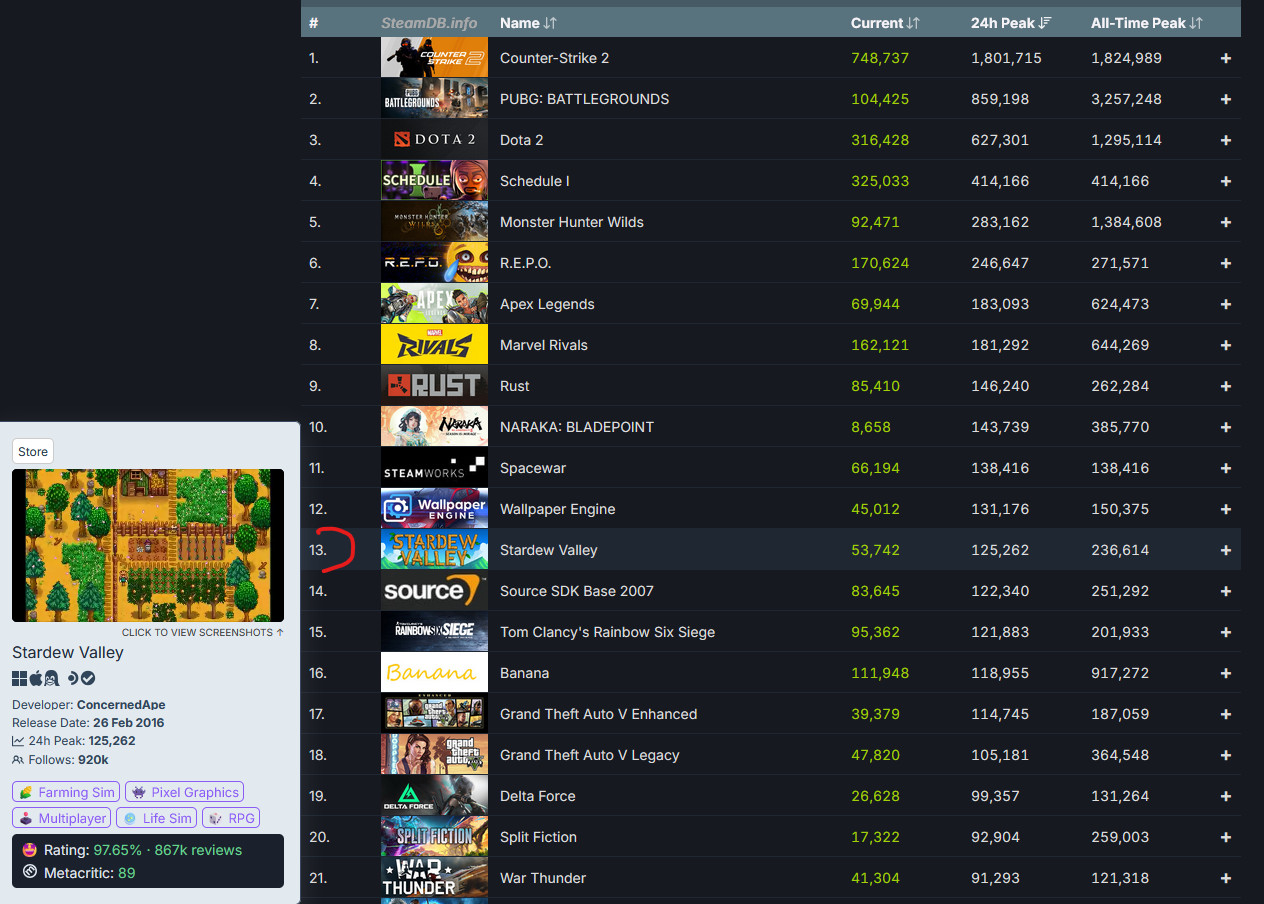Image resolution: width=1264 pixels, height=904 pixels.
Task: Click PUBG 24h peak value '859,198'
Action: (1000, 99)
